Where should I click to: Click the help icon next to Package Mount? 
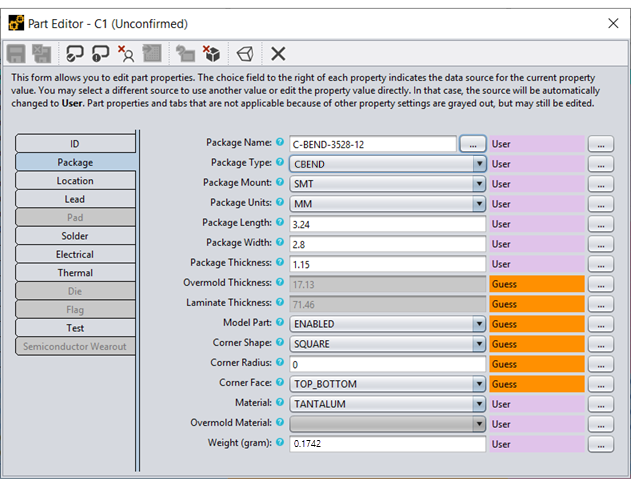280,182
